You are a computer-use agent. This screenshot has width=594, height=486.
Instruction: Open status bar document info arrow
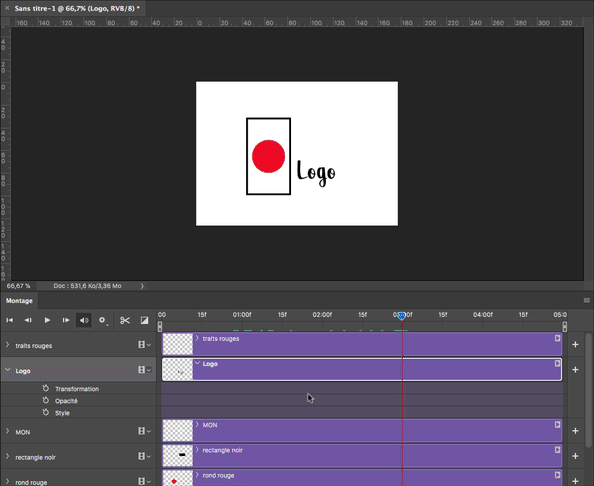point(142,286)
